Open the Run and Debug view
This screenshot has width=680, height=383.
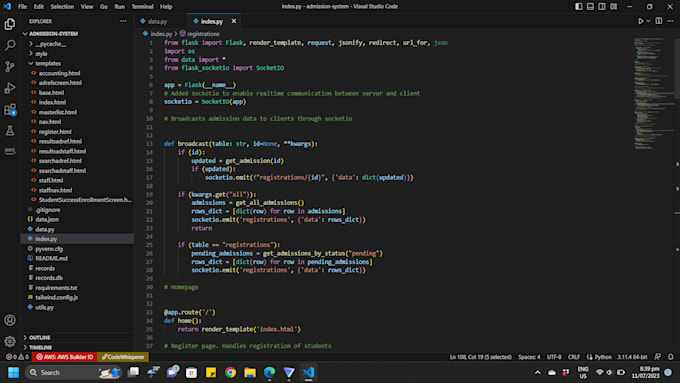10,88
